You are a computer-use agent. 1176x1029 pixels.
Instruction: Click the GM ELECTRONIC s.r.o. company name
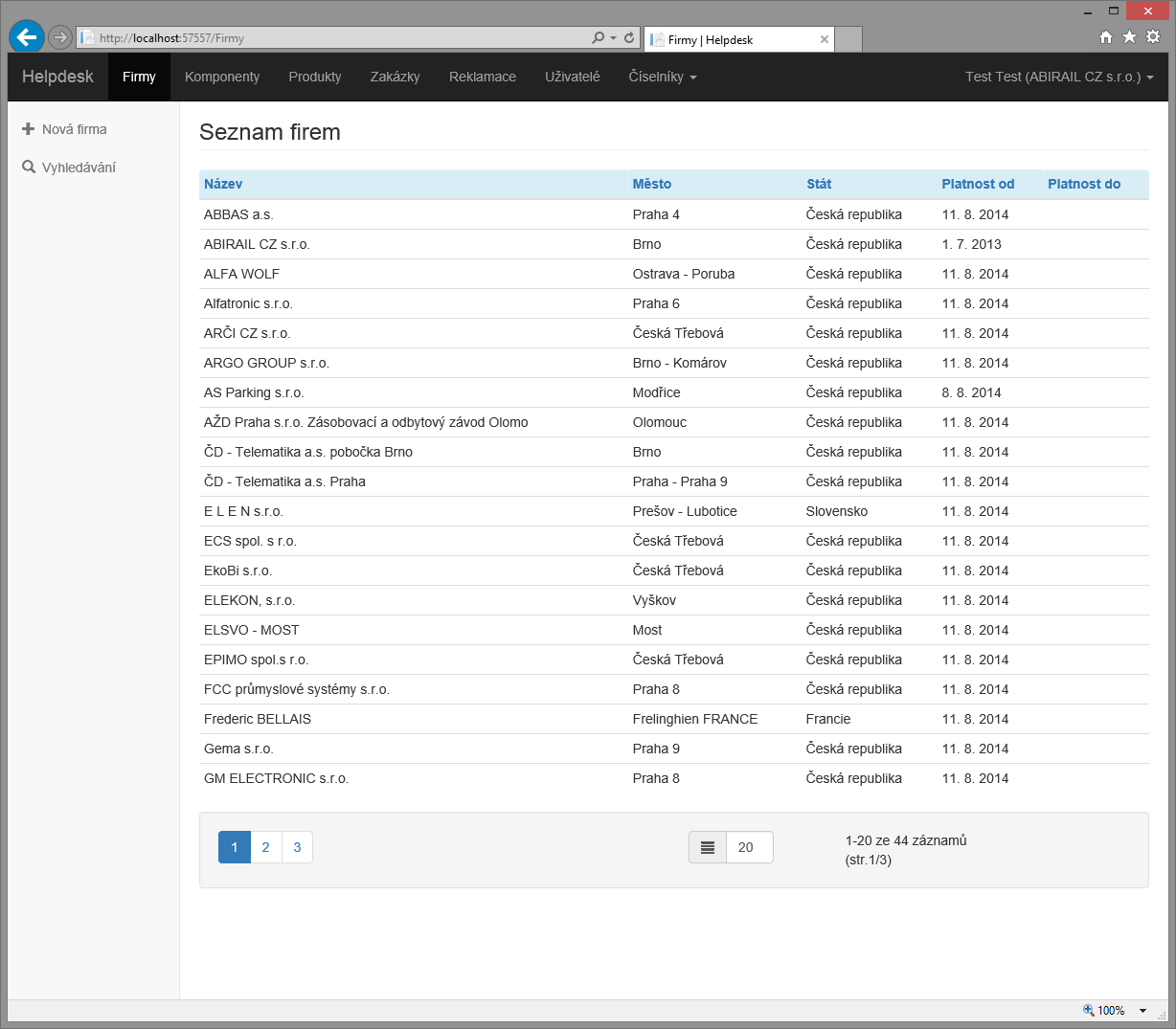pyautogui.click(x=276, y=778)
